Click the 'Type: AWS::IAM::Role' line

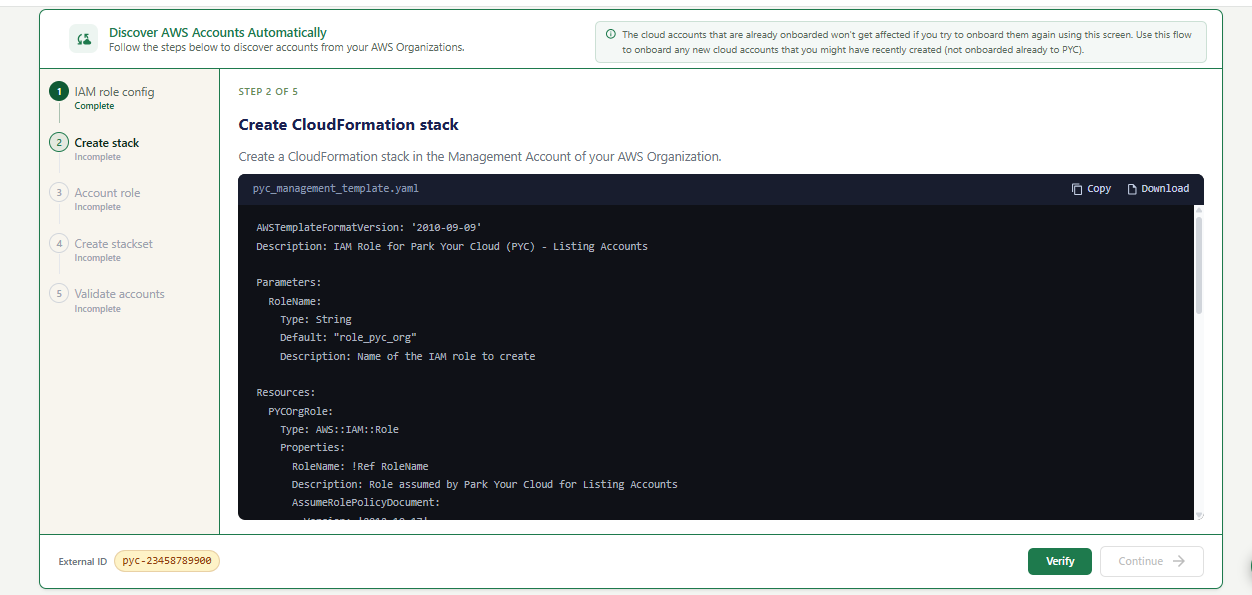pyautogui.click(x=339, y=429)
